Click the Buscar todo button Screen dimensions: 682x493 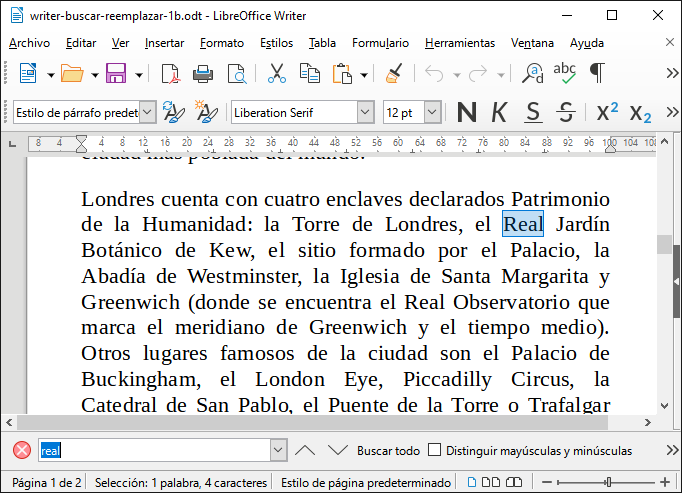pyautogui.click(x=388, y=451)
